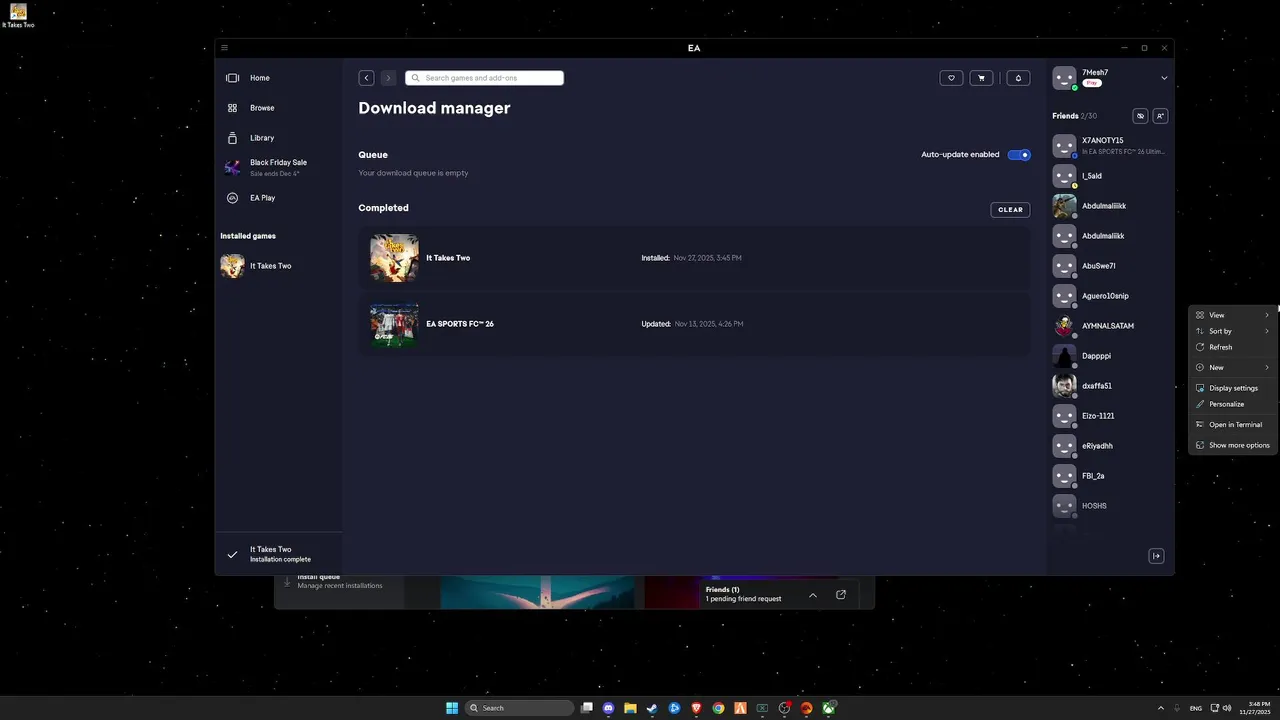The image size is (1280, 720).
Task: Open Google Chrome in the taskbar
Action: coord(718,708)
